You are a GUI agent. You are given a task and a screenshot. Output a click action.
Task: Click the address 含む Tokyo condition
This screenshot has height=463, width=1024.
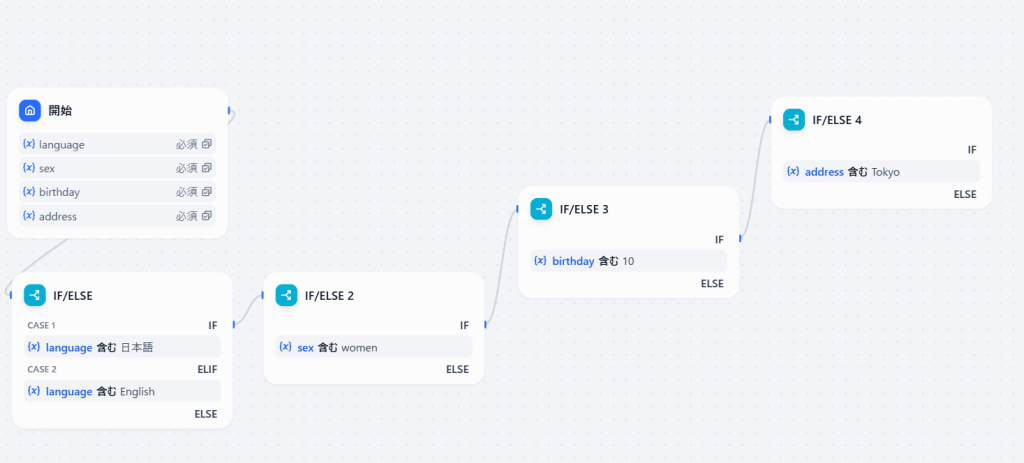click(881, 172)
